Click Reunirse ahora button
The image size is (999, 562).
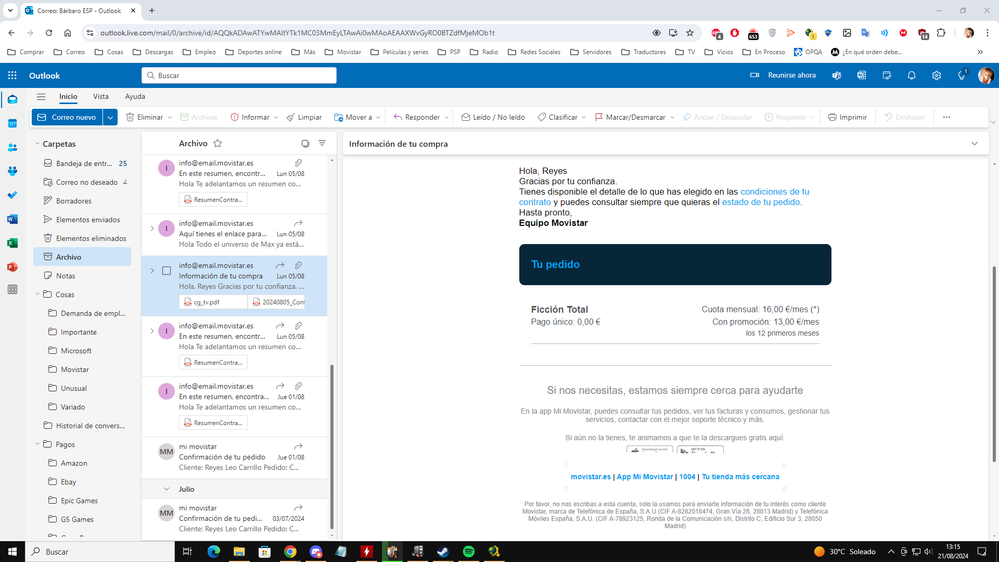(783, 75)
